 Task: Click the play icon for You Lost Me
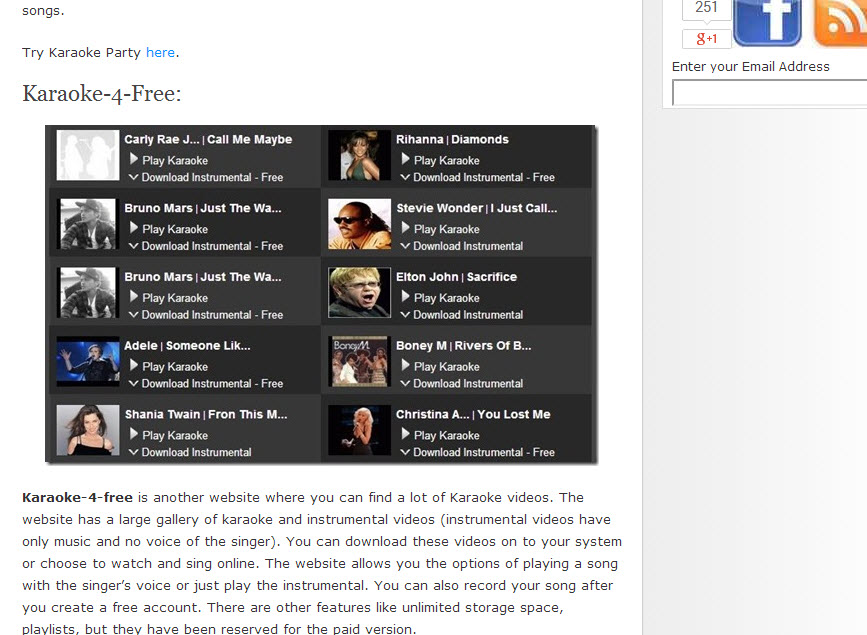click(x=405, y=434)
